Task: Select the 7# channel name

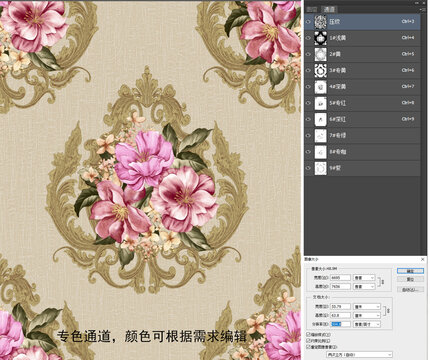Action: (x=338, y=135)
